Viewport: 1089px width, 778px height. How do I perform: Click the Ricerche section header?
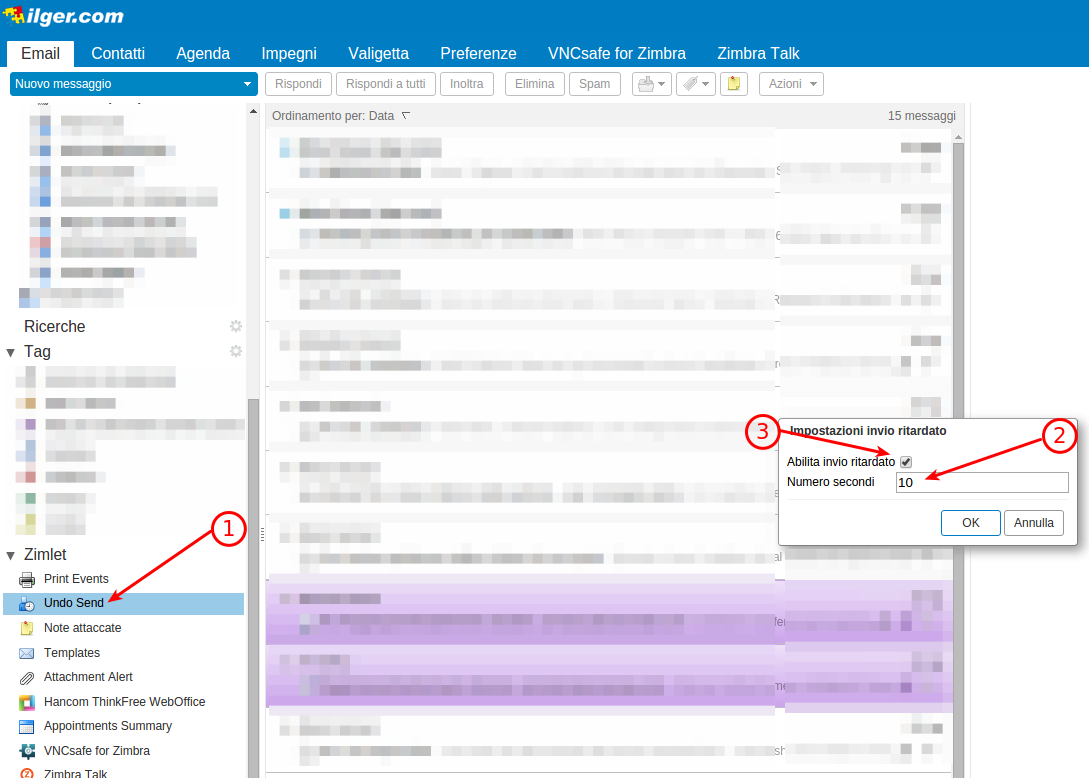[x=54, y=326]
